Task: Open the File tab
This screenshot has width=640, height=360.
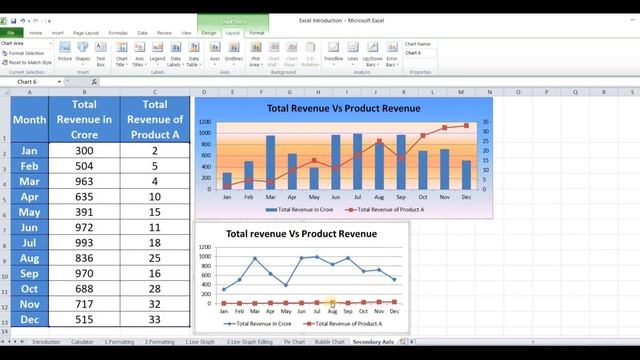Action: pos(11,33)
